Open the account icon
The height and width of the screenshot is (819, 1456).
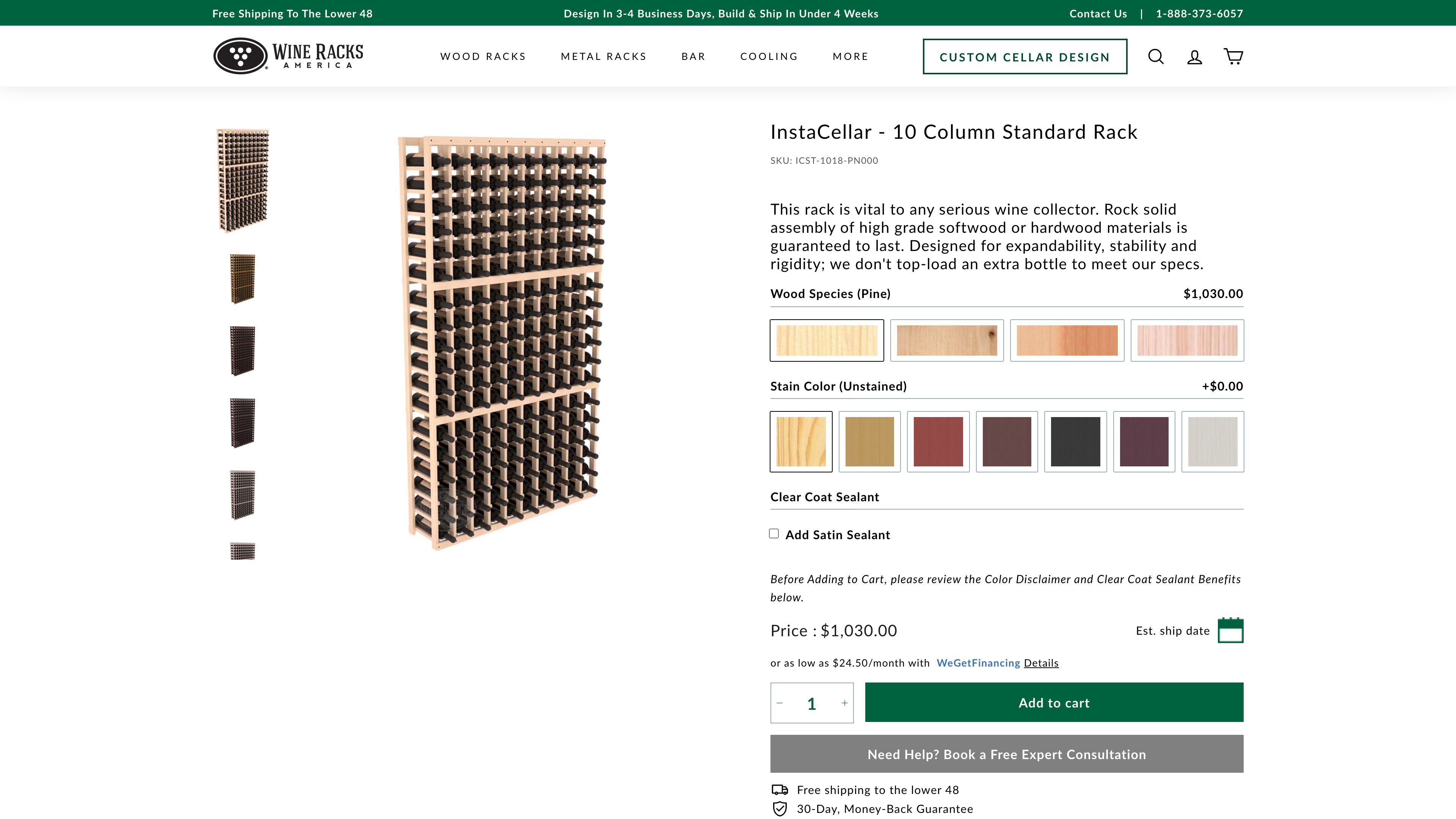click(1194, 56)
